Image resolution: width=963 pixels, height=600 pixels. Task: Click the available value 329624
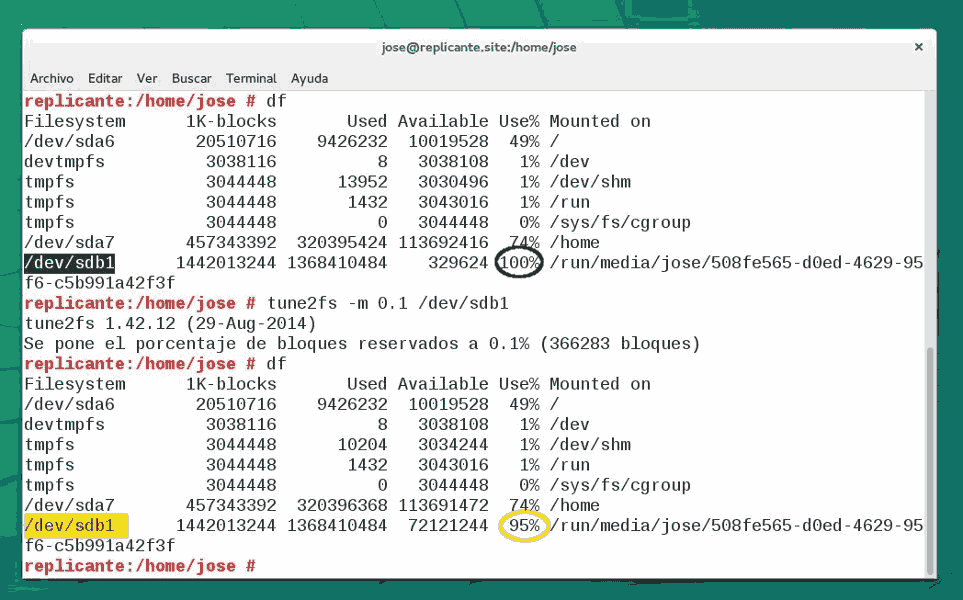[x=458, y=263]
